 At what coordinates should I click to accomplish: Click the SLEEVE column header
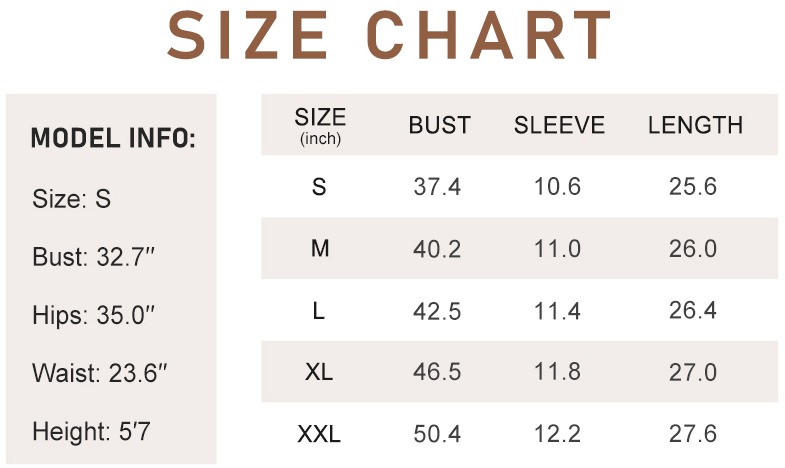pos(559,125)
